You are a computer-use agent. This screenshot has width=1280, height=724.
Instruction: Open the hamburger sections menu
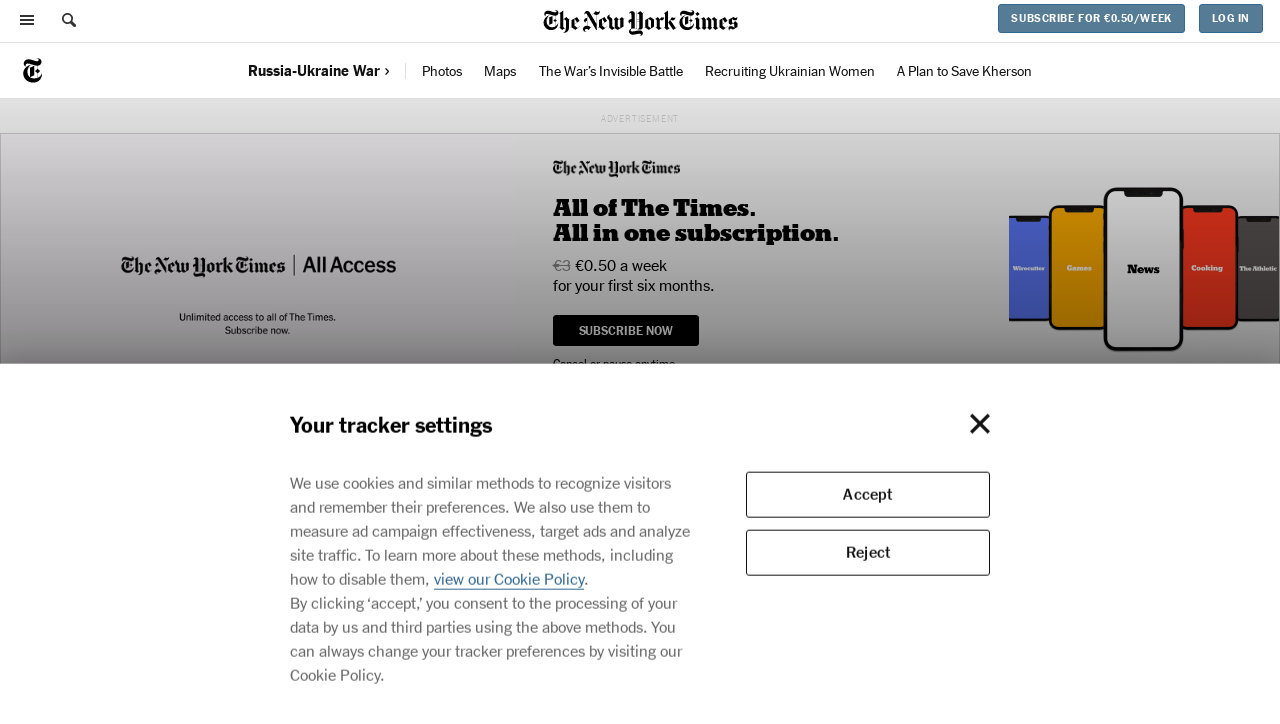pos(27,20)
